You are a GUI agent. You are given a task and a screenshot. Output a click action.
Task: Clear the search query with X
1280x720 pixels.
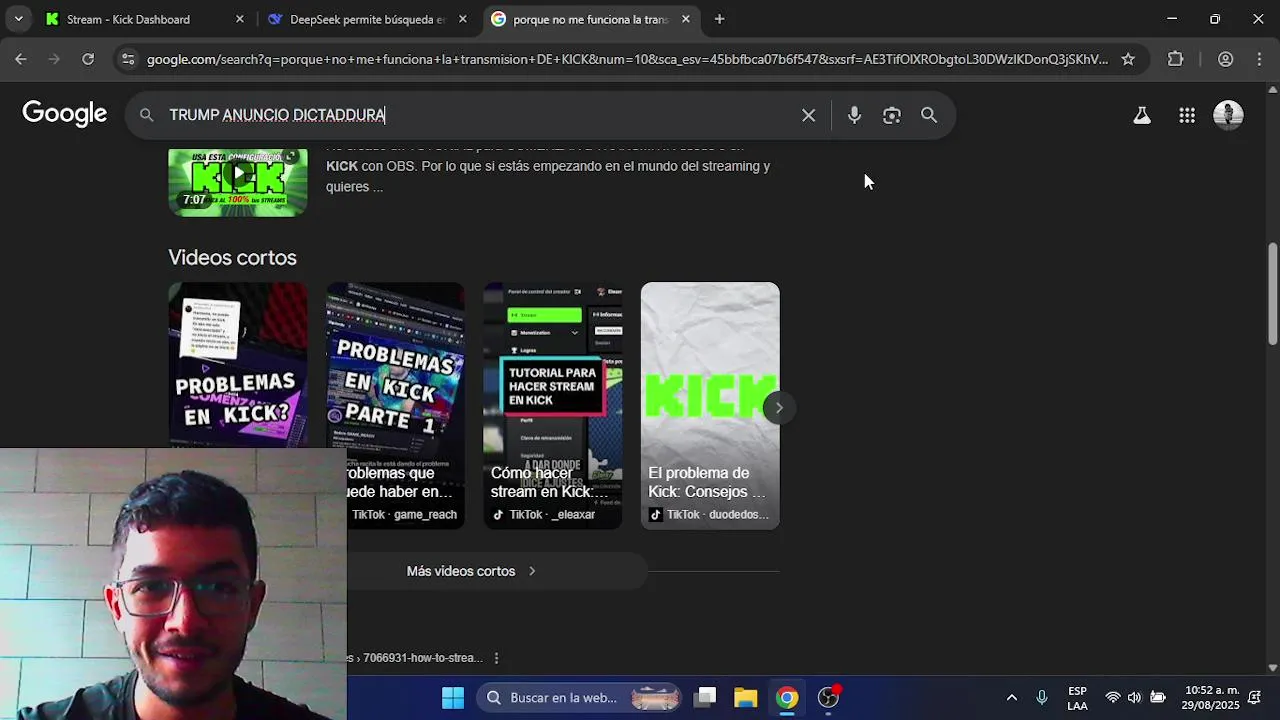click(x=808, y=115)
